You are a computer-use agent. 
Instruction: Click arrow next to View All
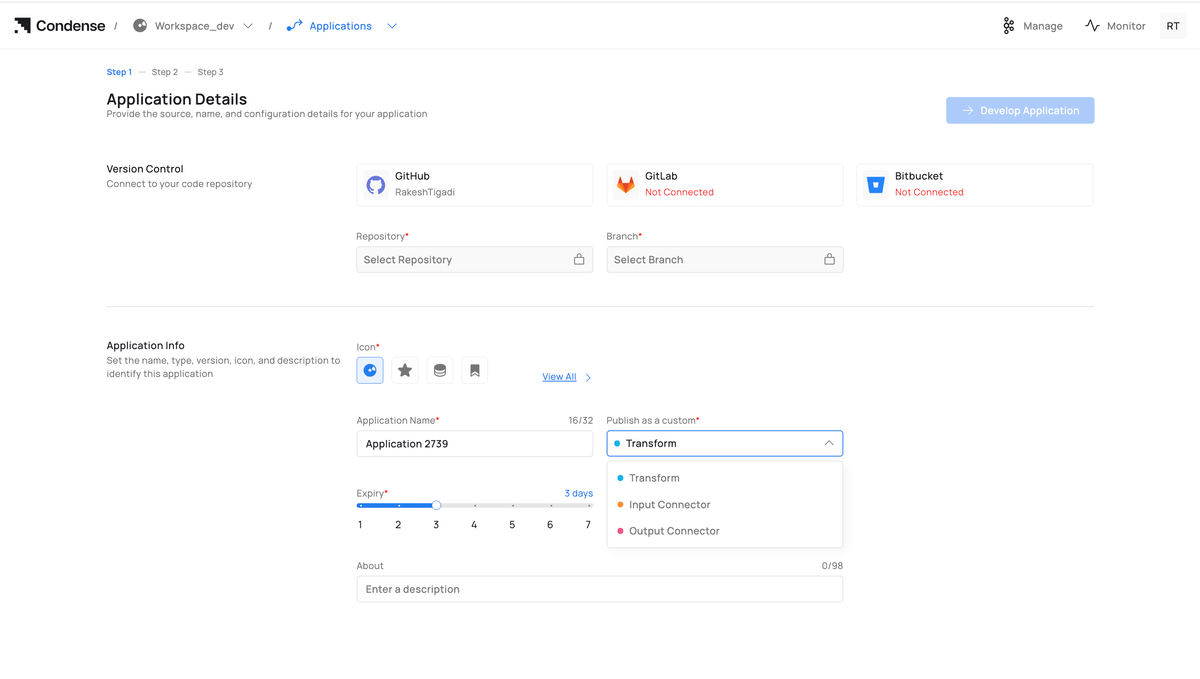tap(588, 378)
